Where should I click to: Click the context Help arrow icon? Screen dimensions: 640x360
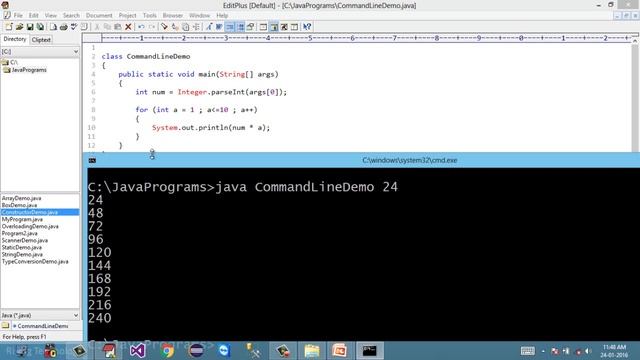pos(307,27)
